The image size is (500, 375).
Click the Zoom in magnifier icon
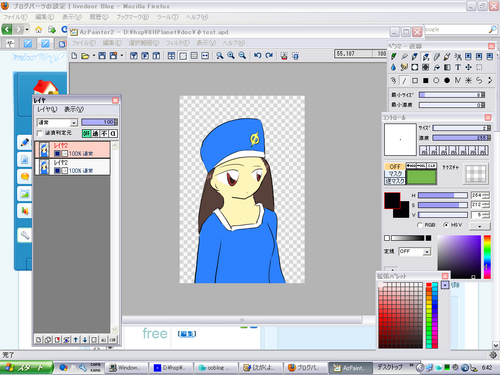pos(231,56)
